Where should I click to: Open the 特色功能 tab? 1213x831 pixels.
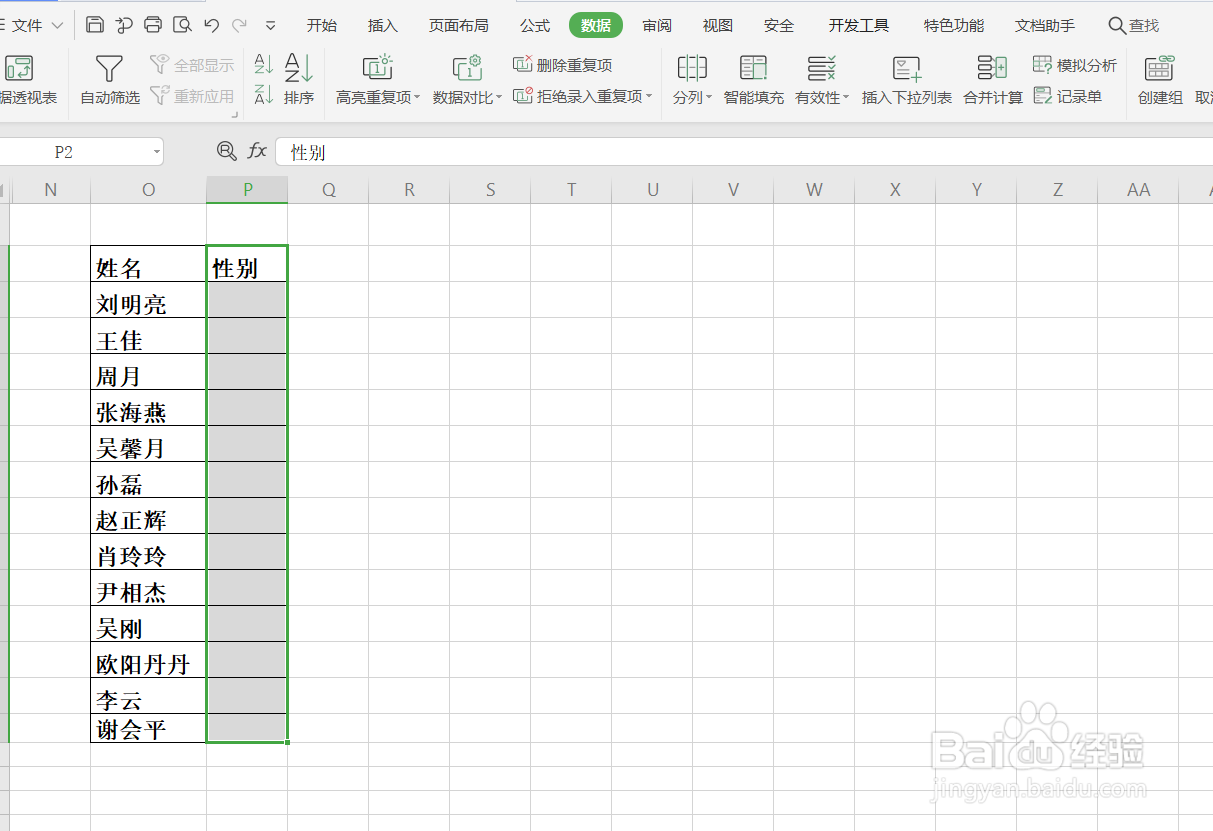pos(954,25)
